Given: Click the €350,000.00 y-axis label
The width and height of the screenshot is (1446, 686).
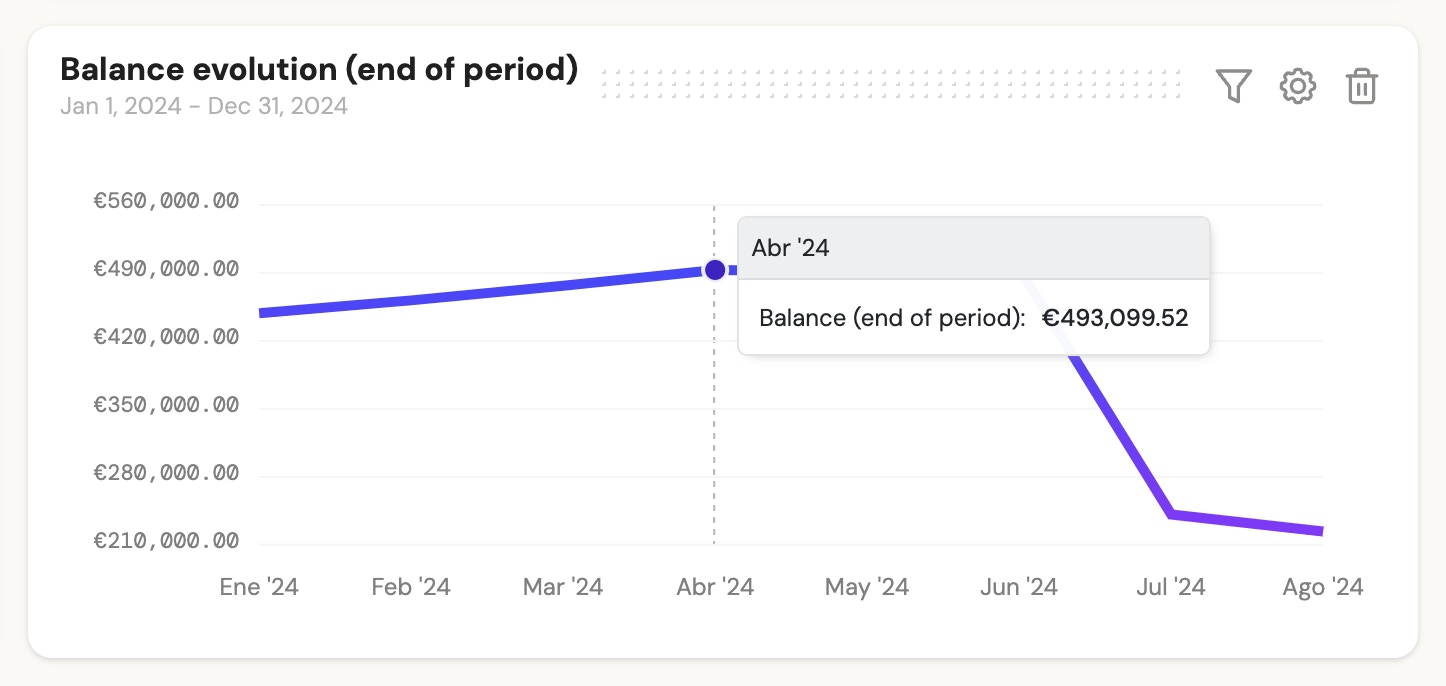Looking at the screenshot, I should pos(167,405).
